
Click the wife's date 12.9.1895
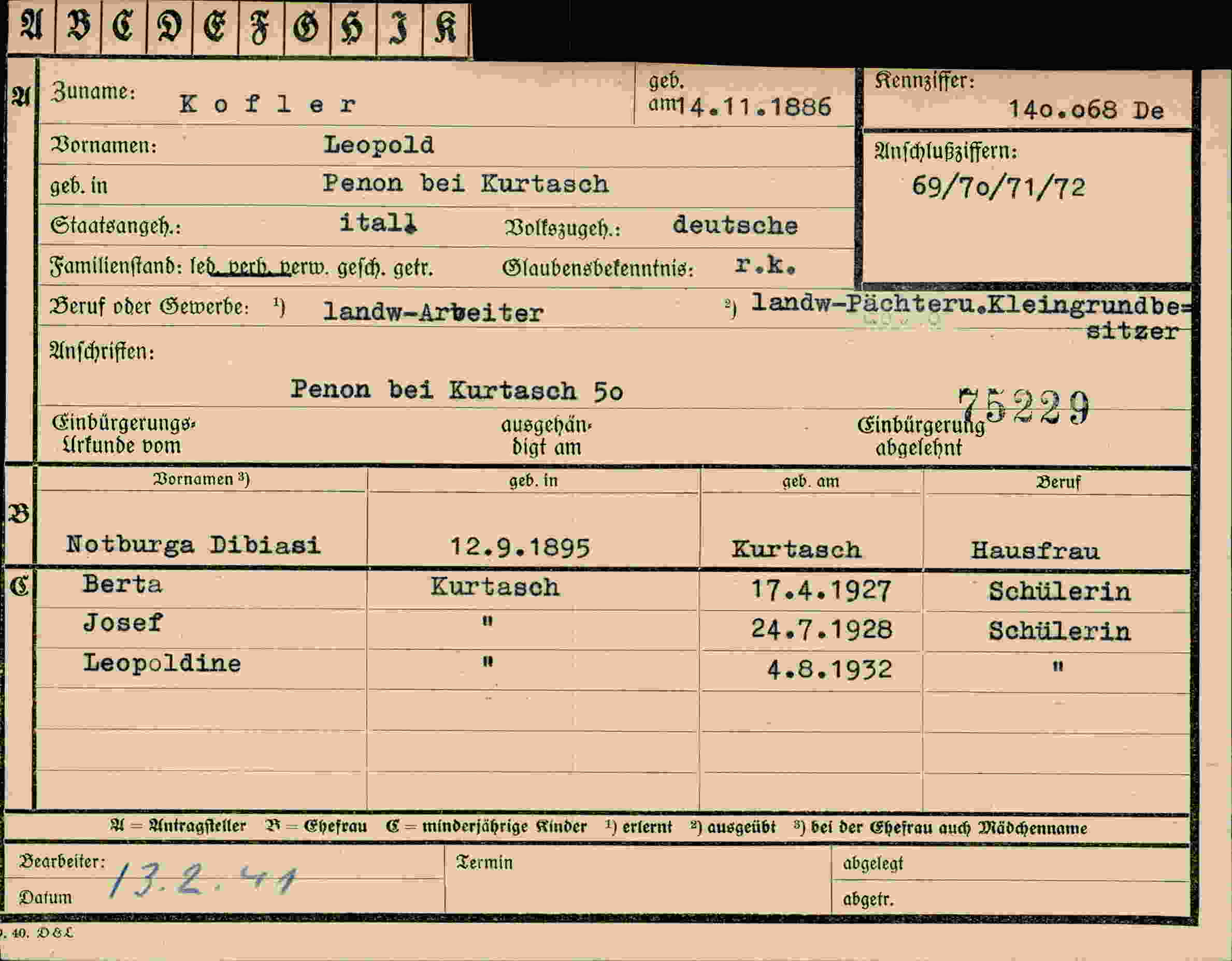coord(520,547)
